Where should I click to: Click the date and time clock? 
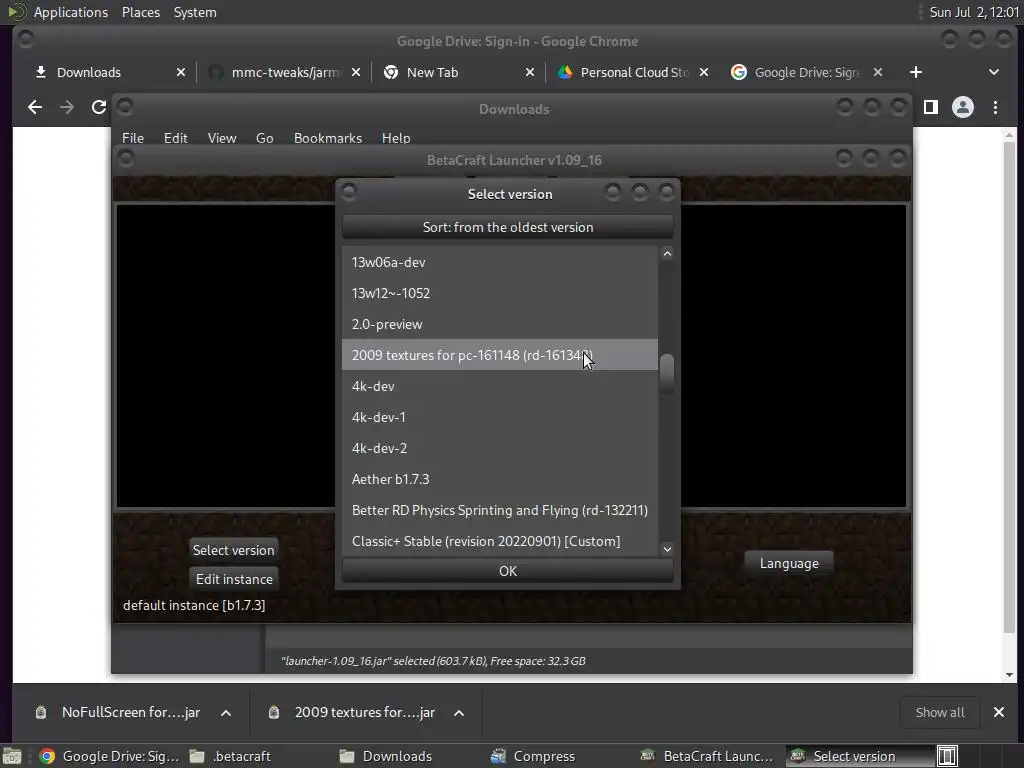click(x=973, y=12)
